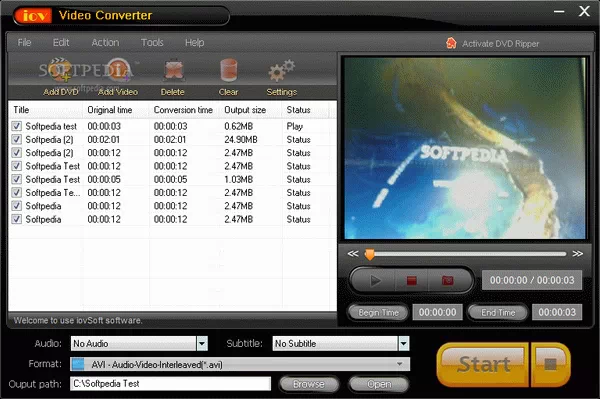
Task: Click the 24.90MB output size cell
Action: pos(241,140)
